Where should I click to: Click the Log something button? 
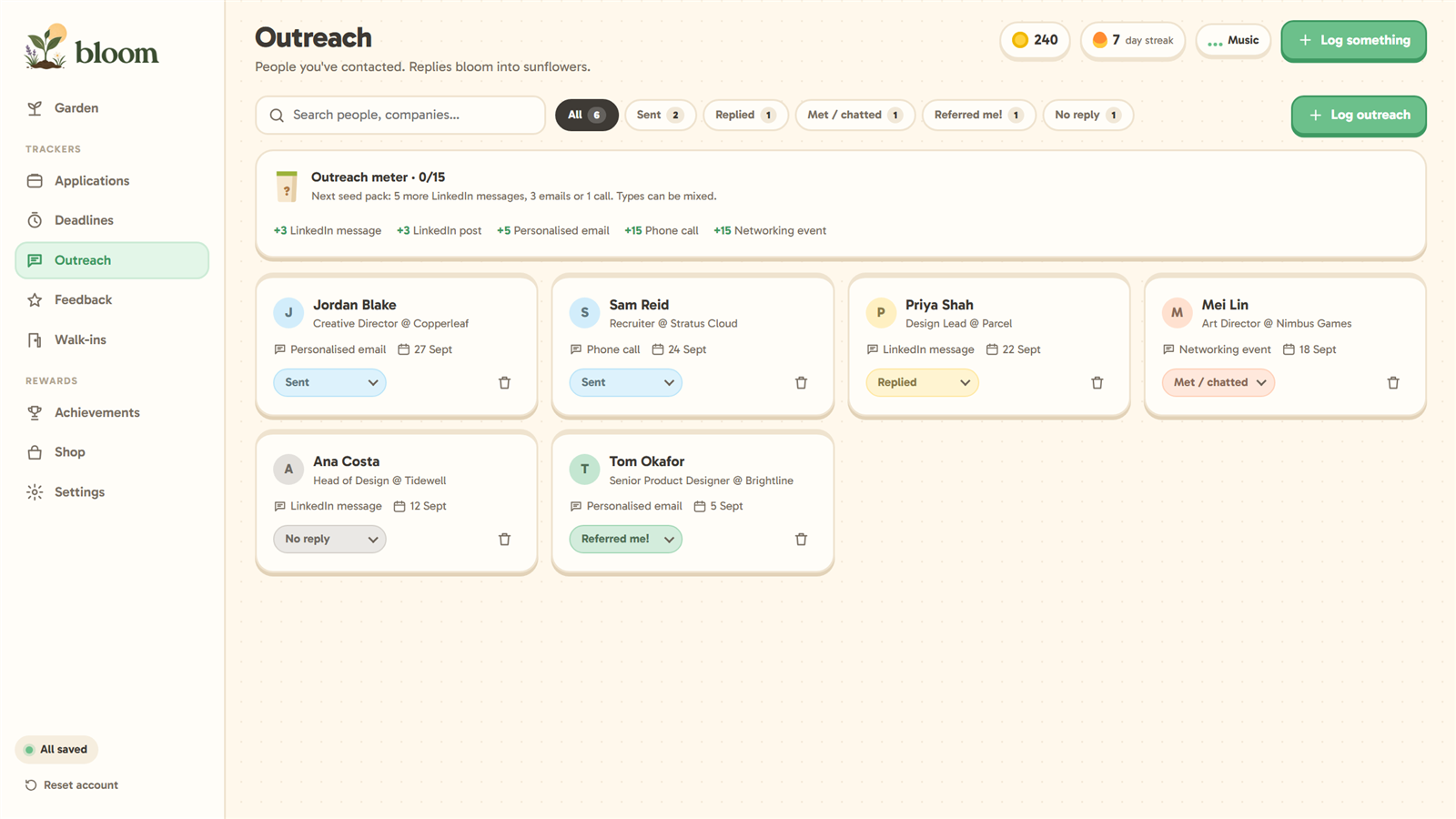point(1353,41)
